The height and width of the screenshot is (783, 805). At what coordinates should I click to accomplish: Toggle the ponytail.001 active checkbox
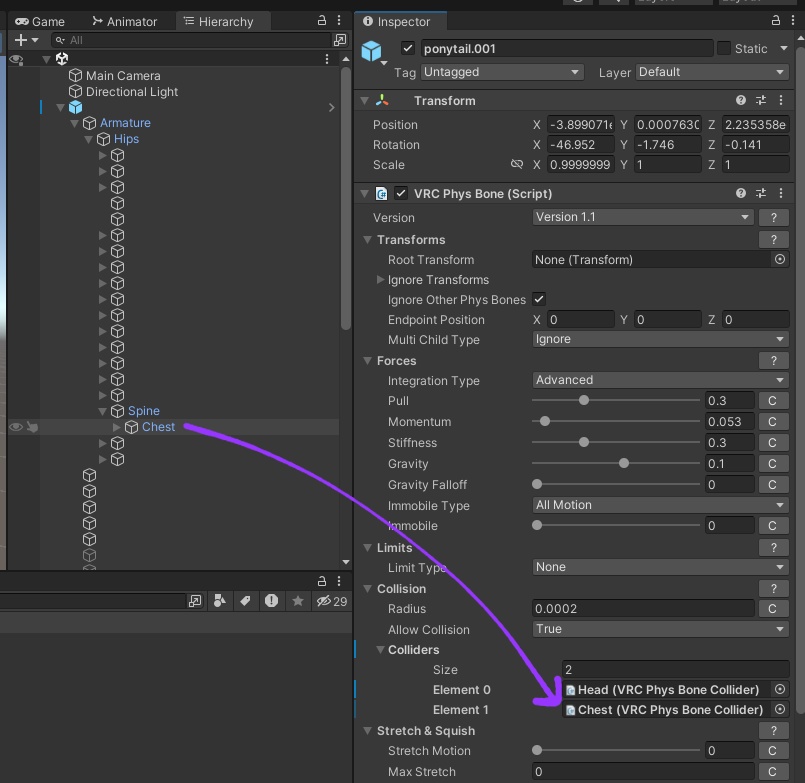pyautogui.click(x=408, y=48)
